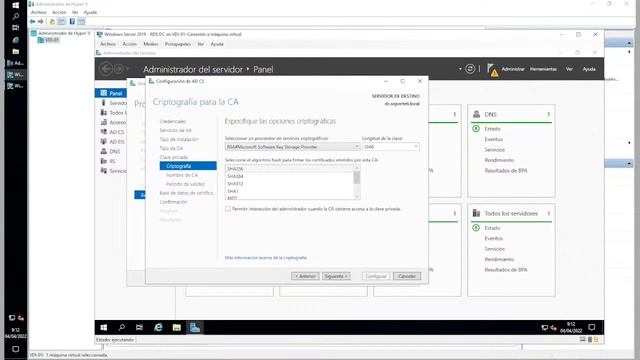
Task: Open more information about cryptography link
Action: pyautogui.click(x=266, y=258)
